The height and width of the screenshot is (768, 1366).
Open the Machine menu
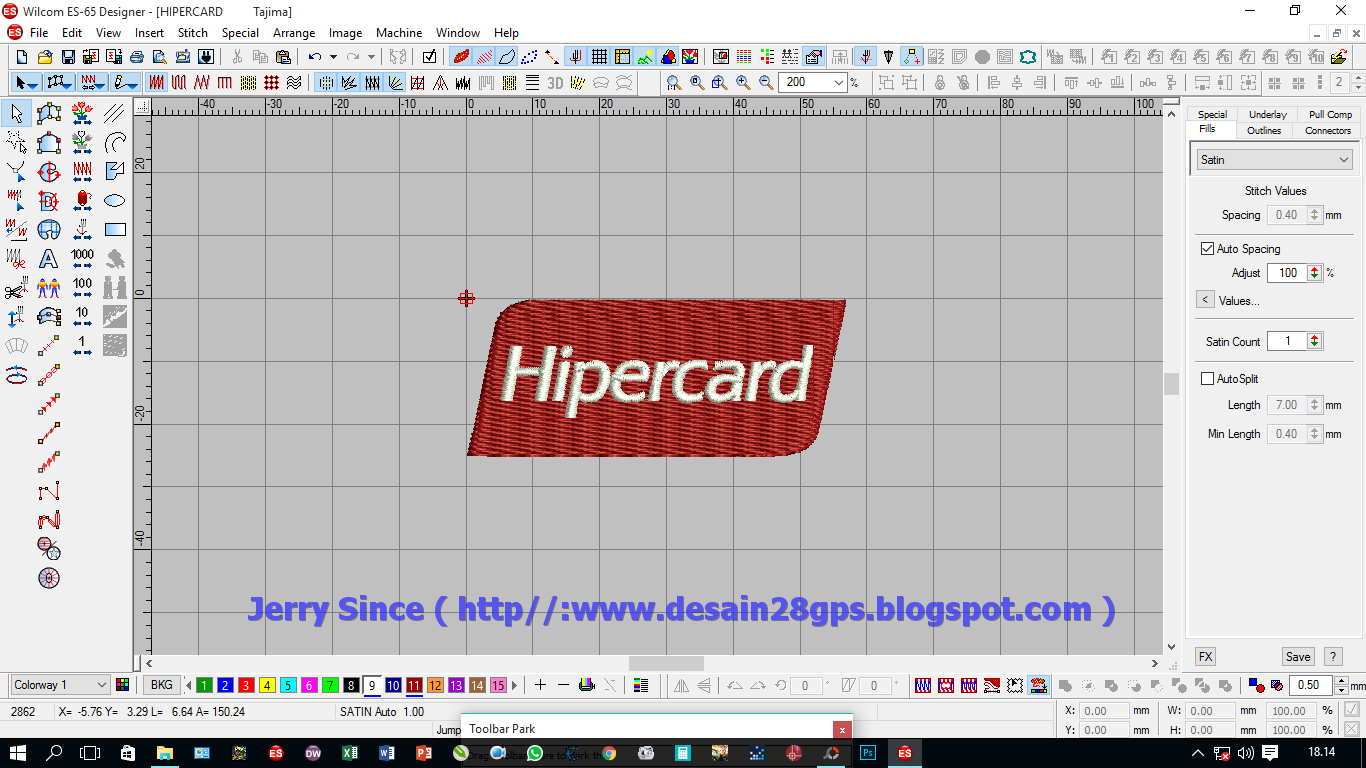pyautogui.click(x=399, y=32)
